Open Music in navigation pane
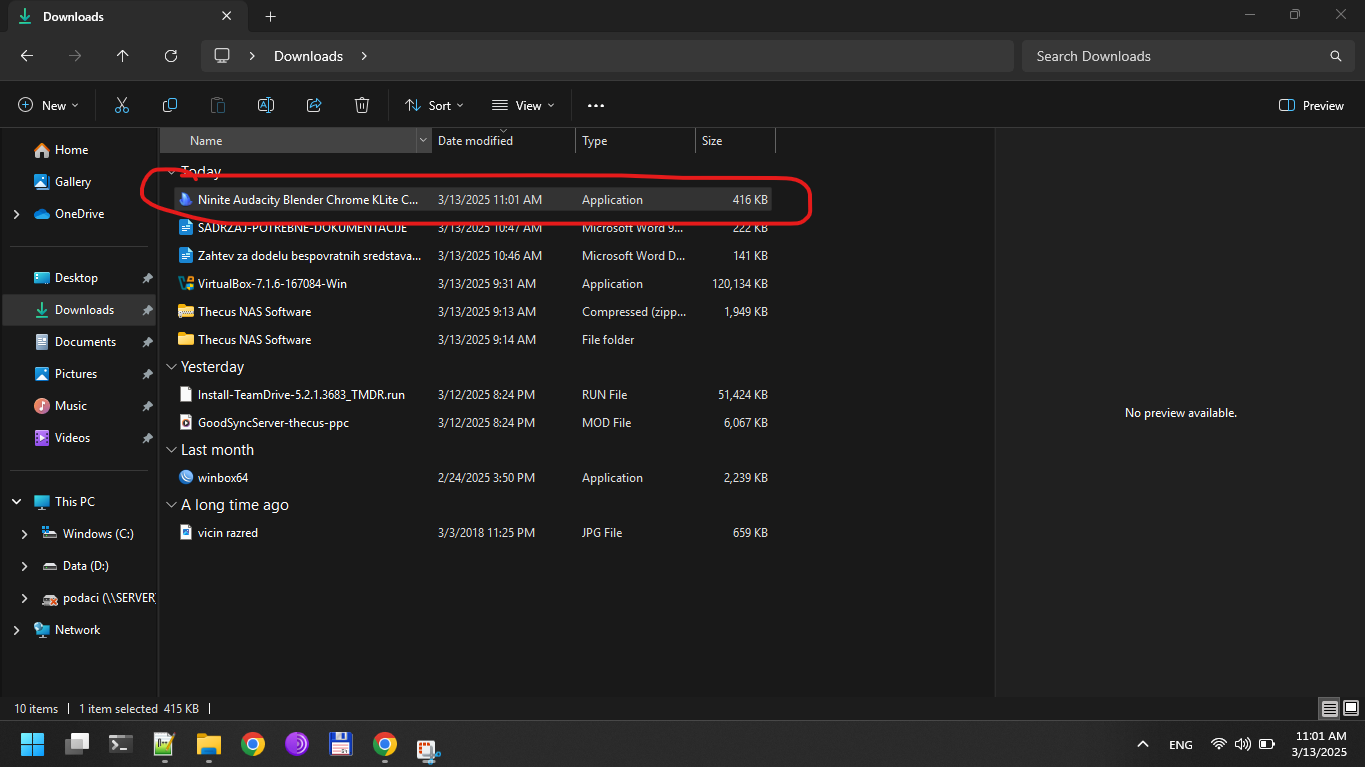1365x767 pixels. [70, 406]
